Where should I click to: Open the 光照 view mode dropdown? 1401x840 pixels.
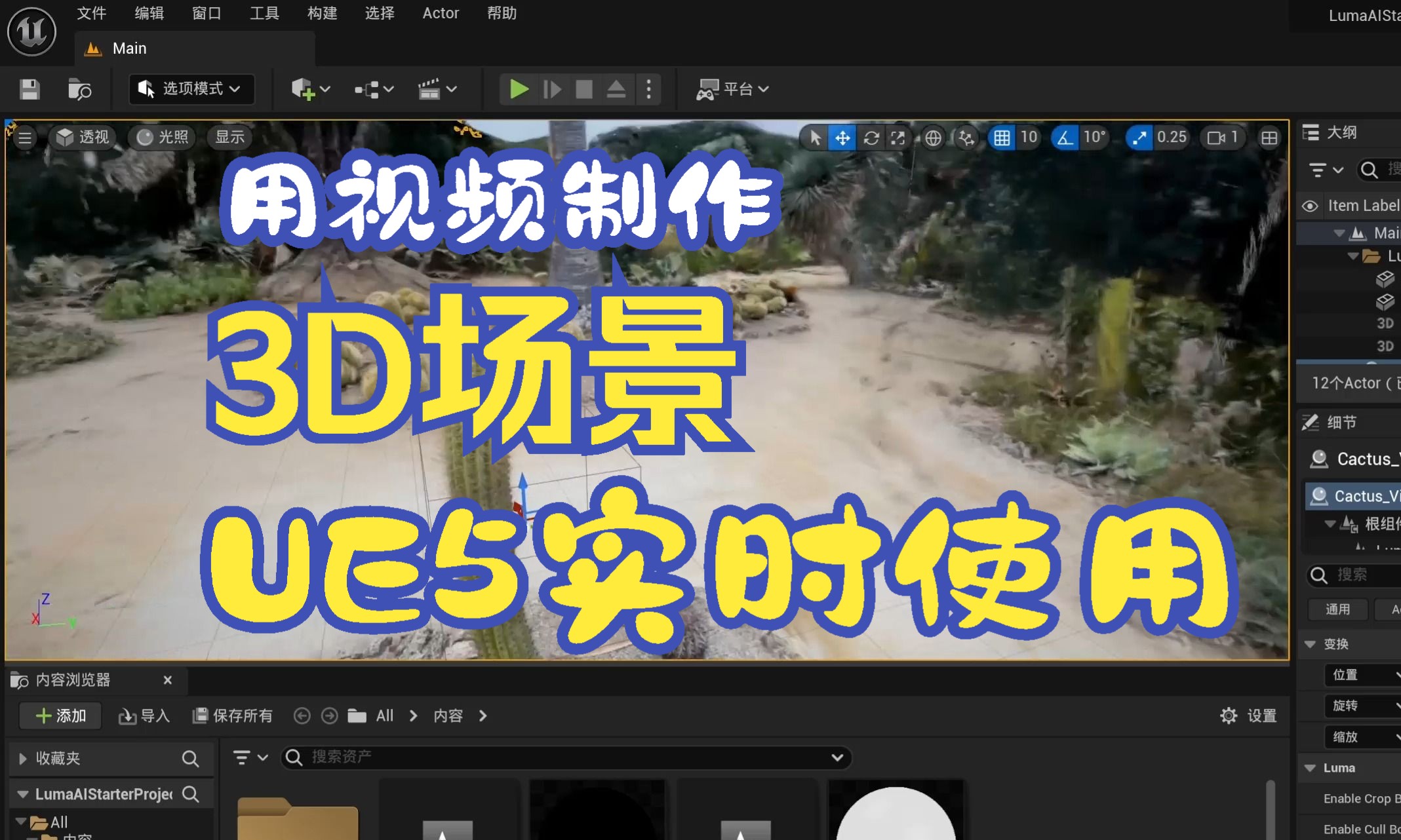(x=161, y=138)
